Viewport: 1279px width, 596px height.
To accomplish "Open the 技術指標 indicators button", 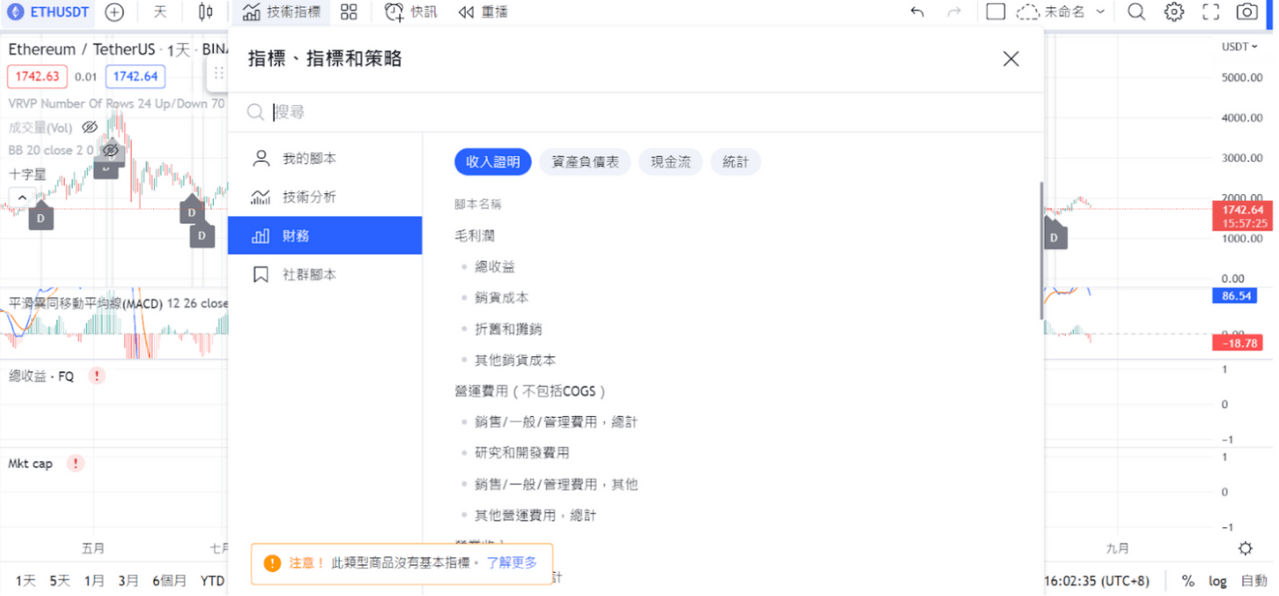I will click(x=282, y=12).
